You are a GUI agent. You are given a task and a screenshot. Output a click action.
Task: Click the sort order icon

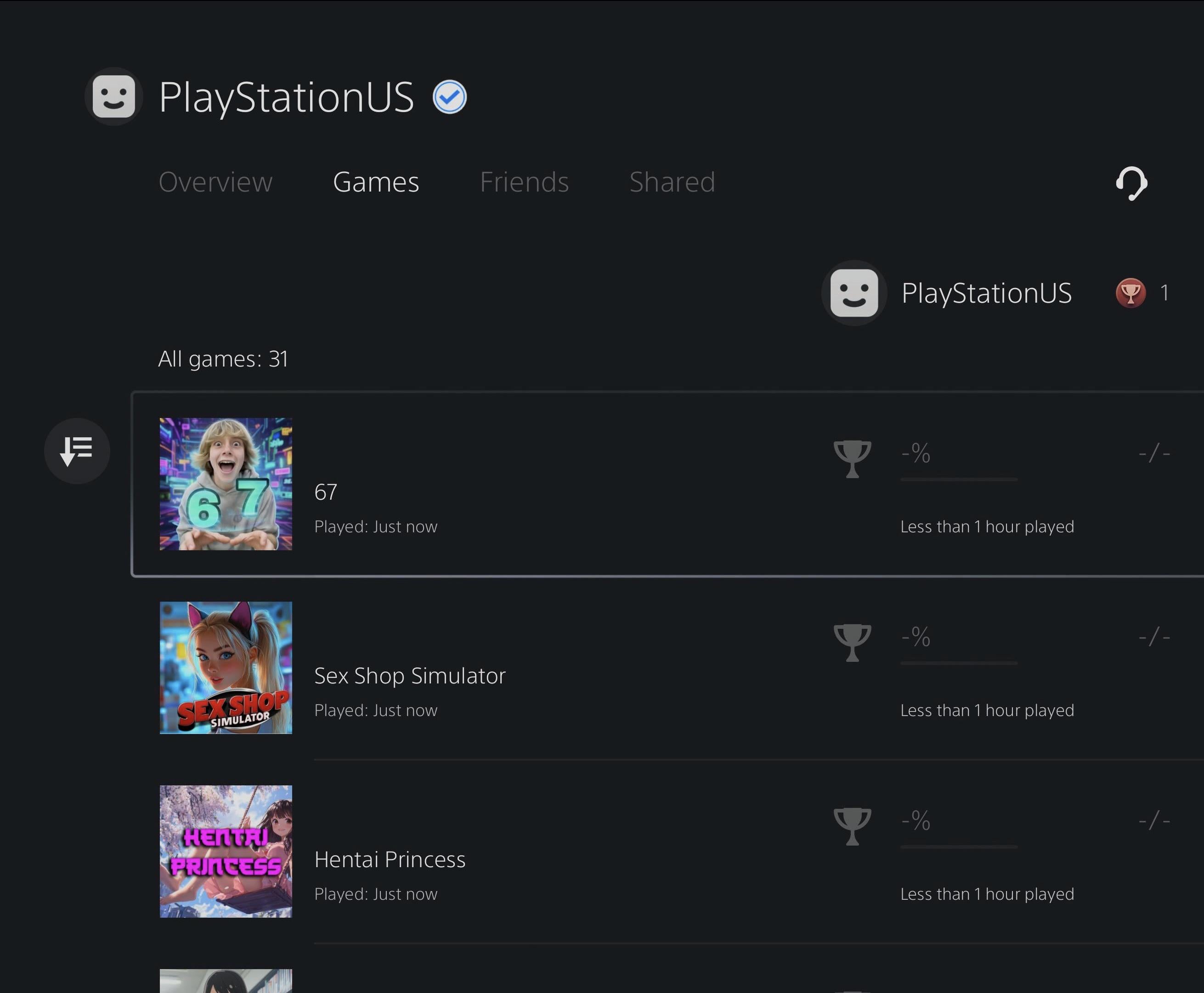click(x=77, y=451)
